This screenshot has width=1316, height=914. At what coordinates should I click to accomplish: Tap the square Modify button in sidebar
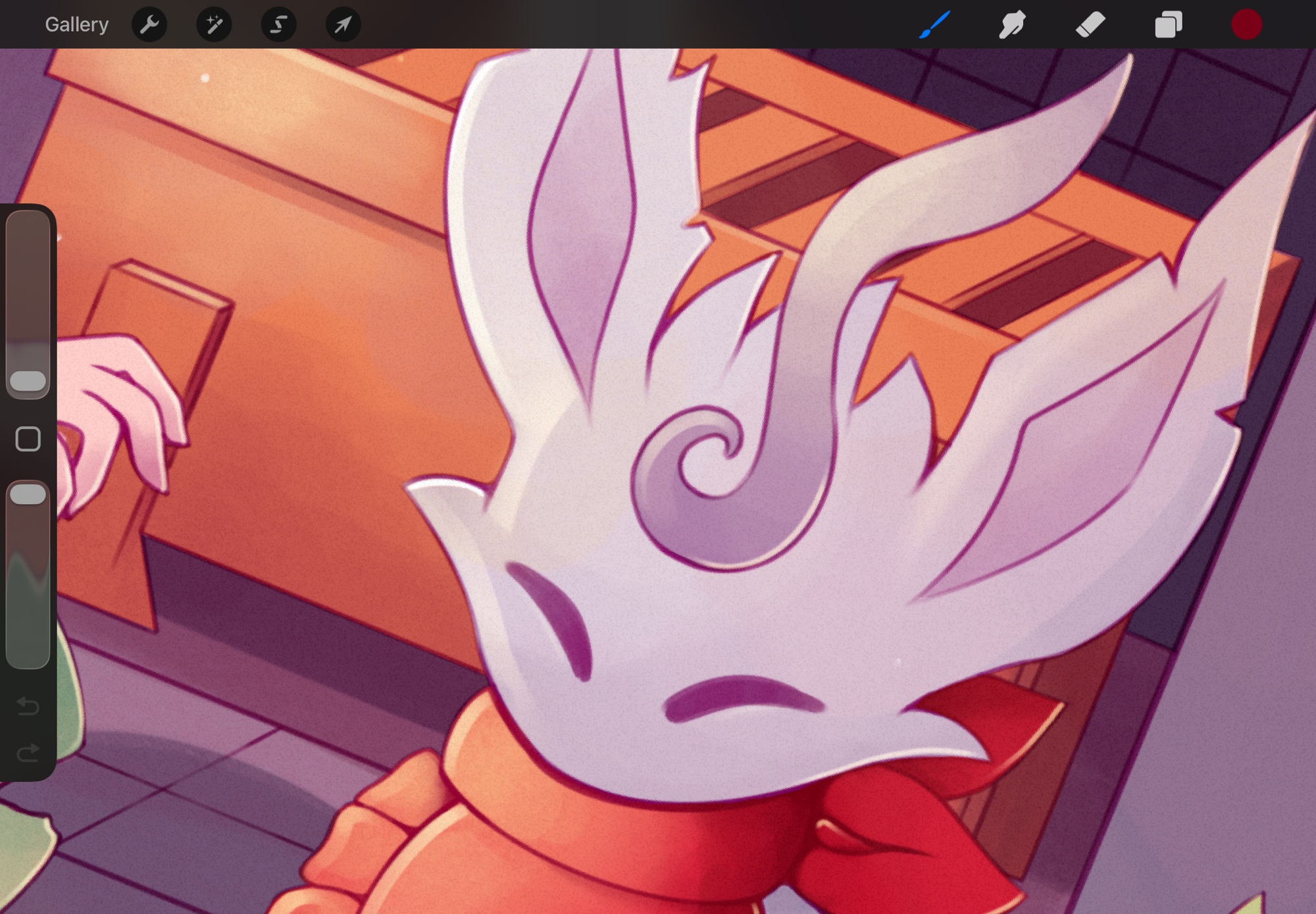(28, 439)
